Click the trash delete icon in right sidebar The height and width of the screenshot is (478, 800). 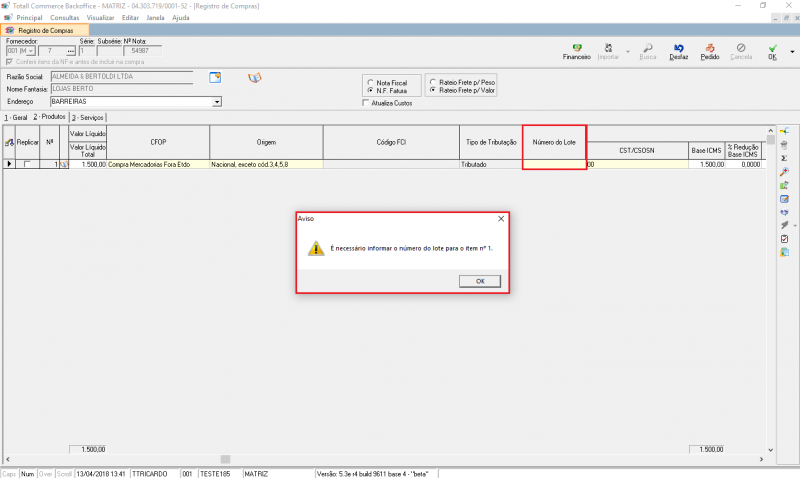click(784, 145)
